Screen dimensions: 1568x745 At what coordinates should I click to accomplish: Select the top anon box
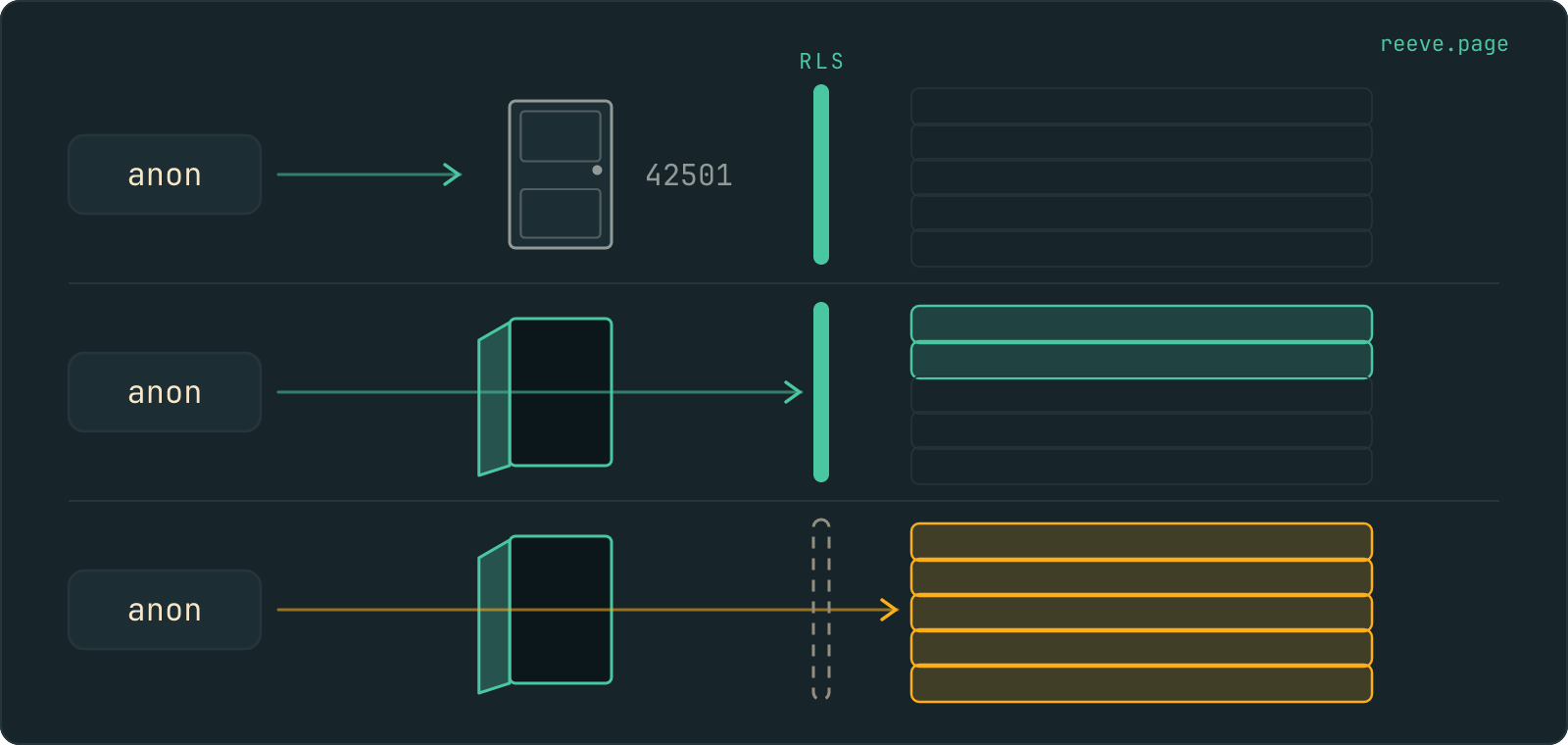pos(165,174)
